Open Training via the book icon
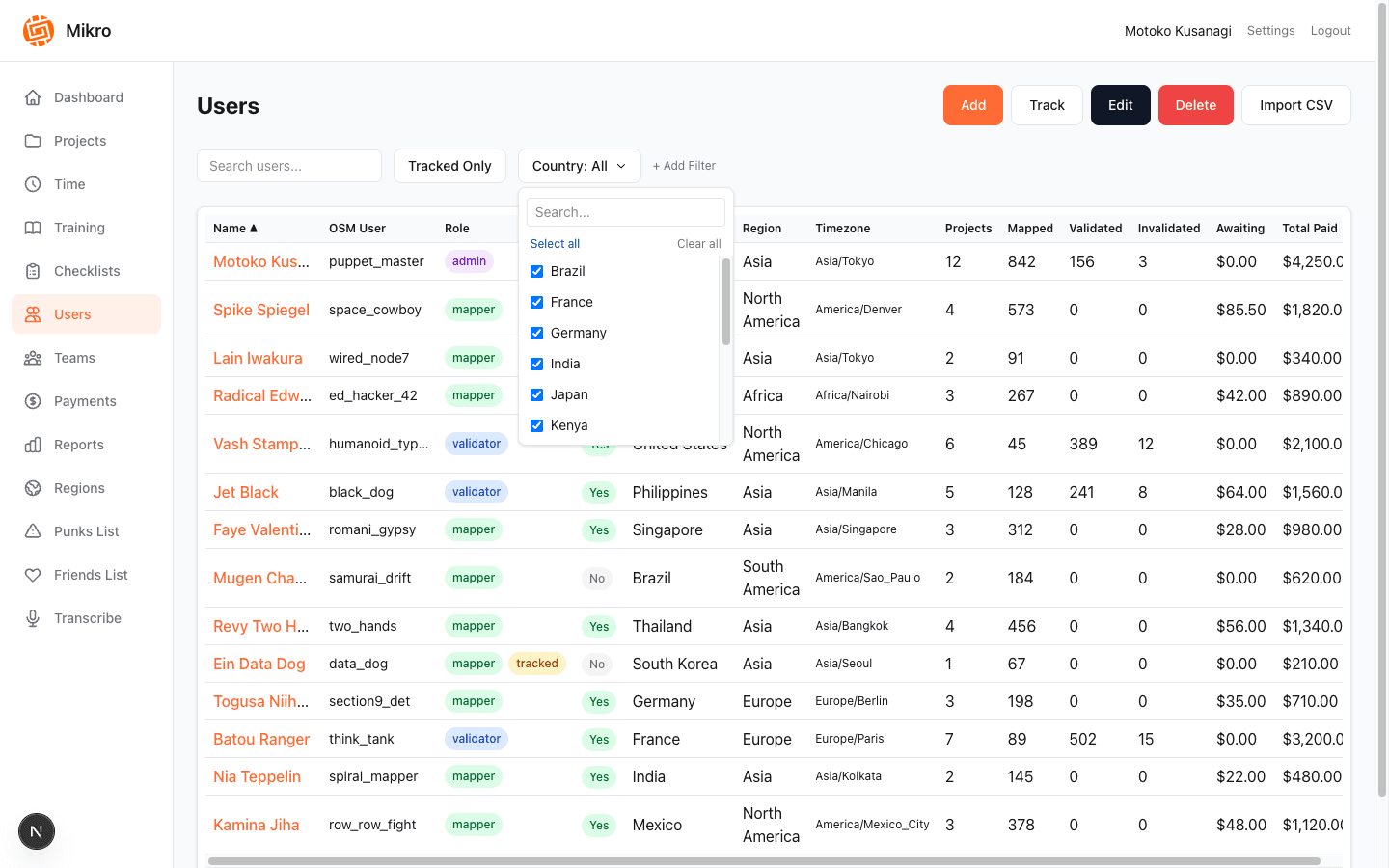 point(33,228)
